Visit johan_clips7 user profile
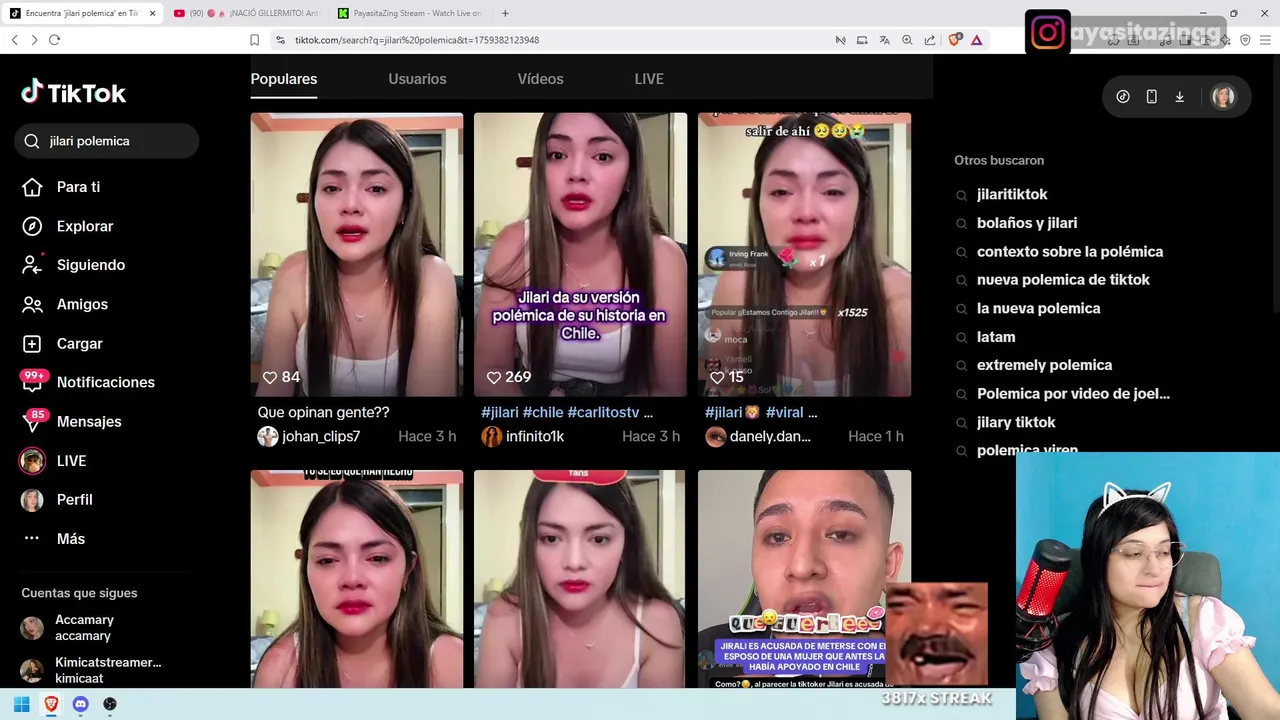 pos(309,436)
